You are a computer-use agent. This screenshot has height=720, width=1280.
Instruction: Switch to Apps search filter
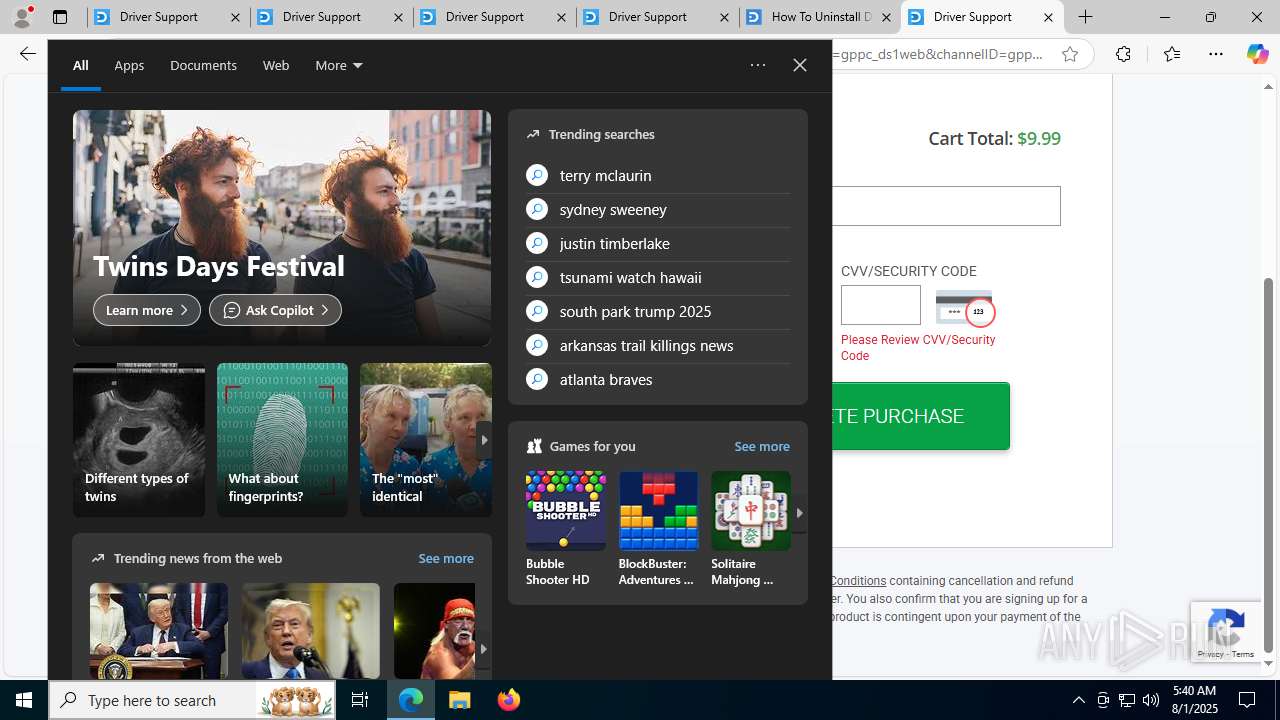click(x=129, y=65)
